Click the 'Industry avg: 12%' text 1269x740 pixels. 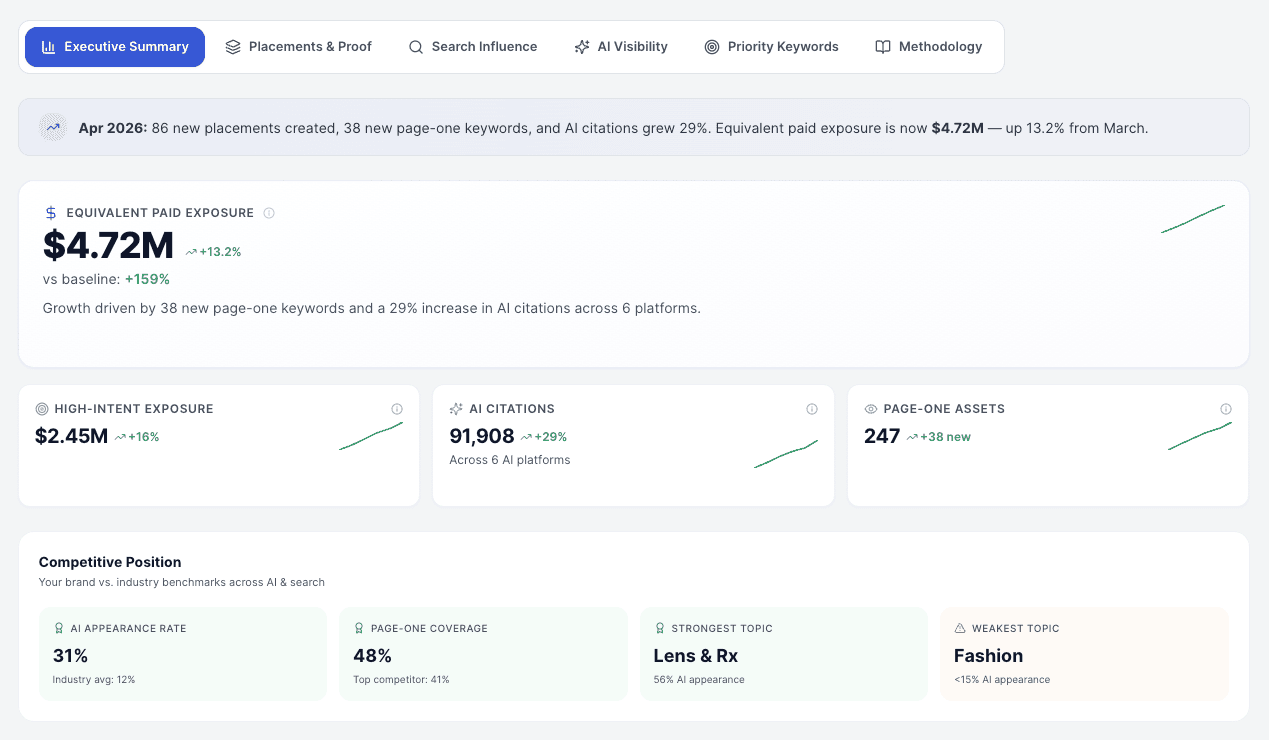[94, 680]
